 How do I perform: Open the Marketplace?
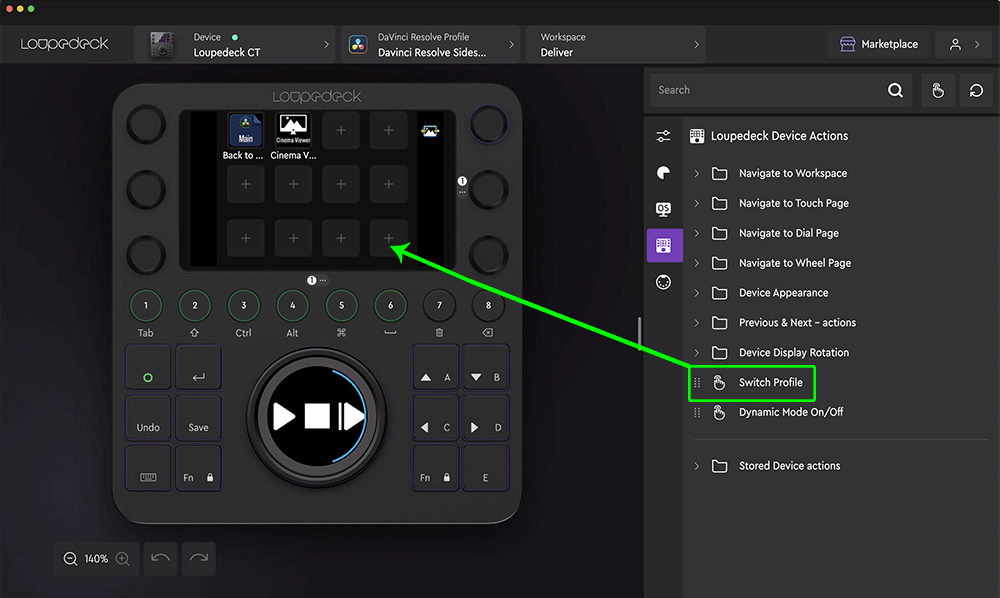[x=878, y=44]
